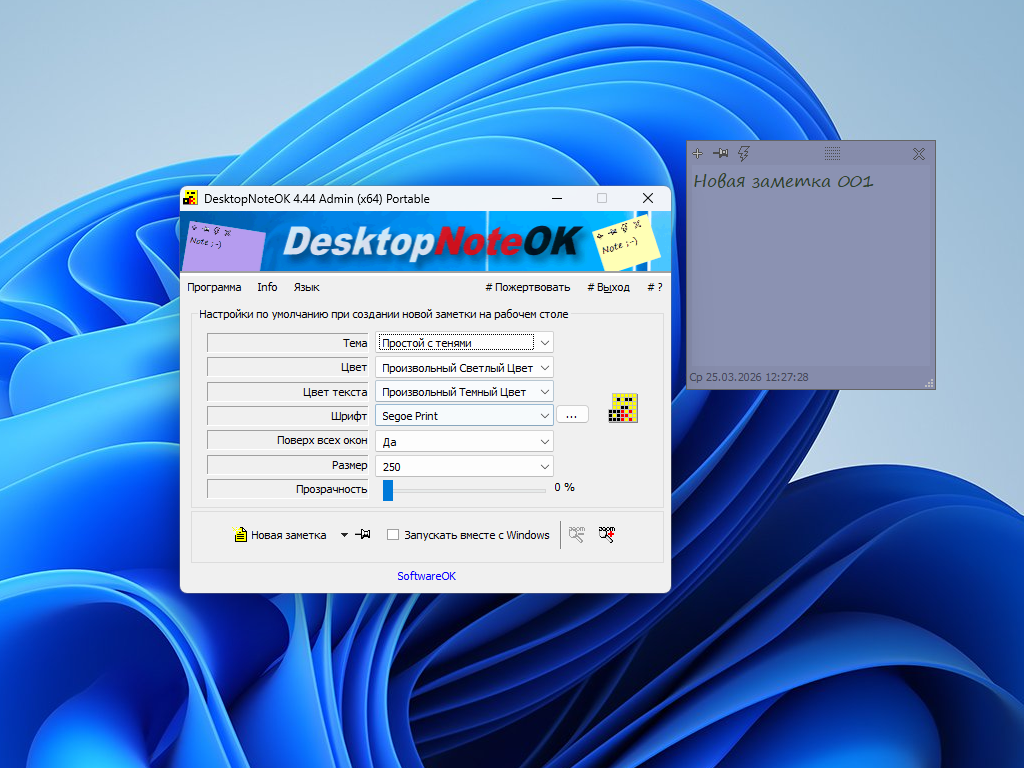Close the note with its X icon
This screenshot has width=1024, height=768.
tap(919, 153)
